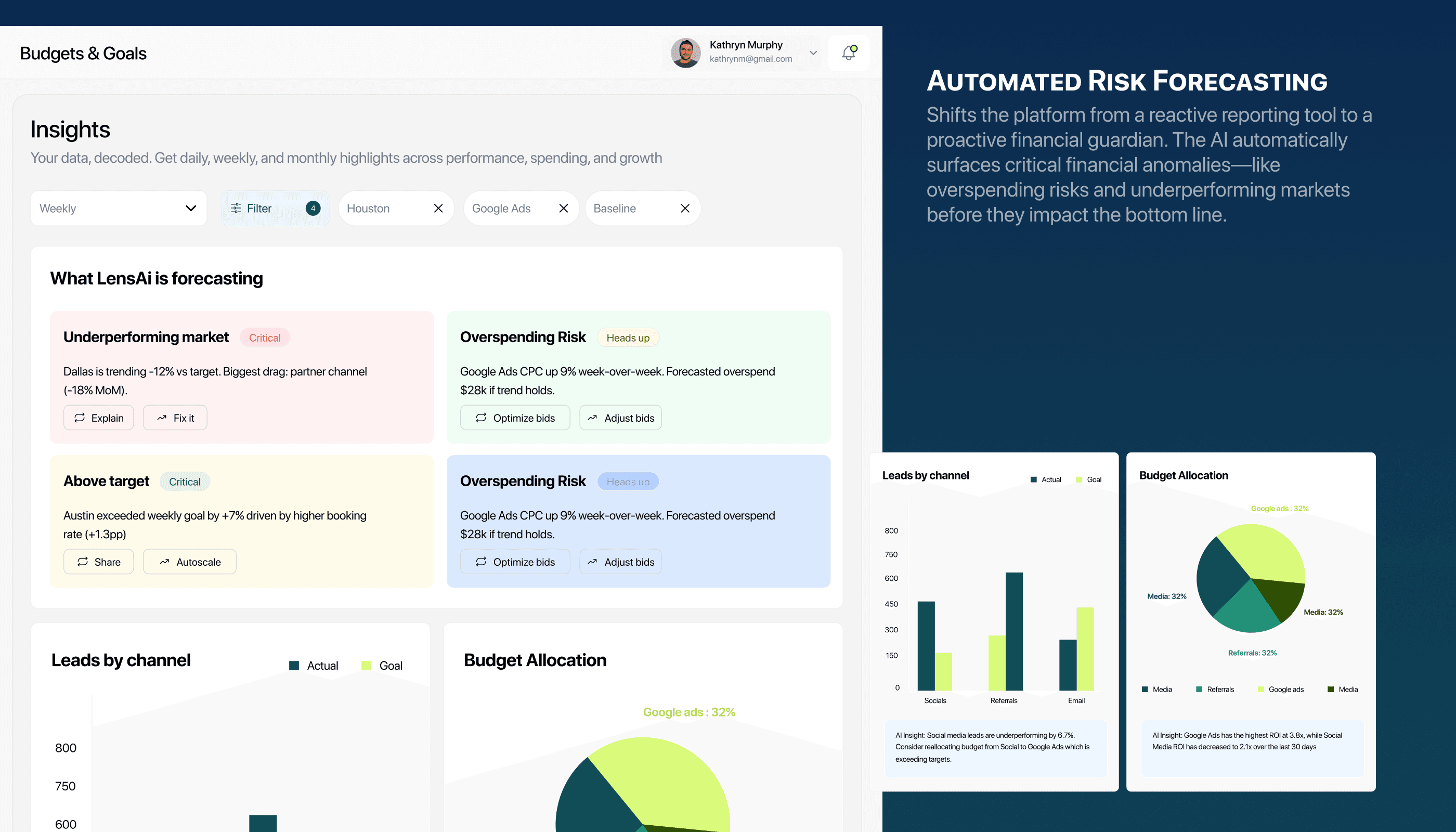Click Fix it for Dallas market
This screenshot has height=832, width=1456.
tap(175, 418)
